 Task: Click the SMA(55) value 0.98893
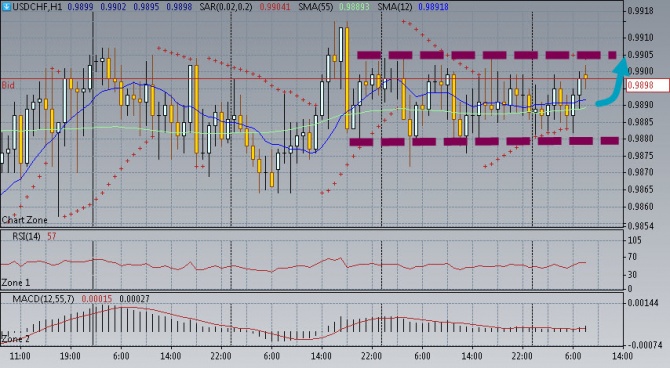coord(354,7)
